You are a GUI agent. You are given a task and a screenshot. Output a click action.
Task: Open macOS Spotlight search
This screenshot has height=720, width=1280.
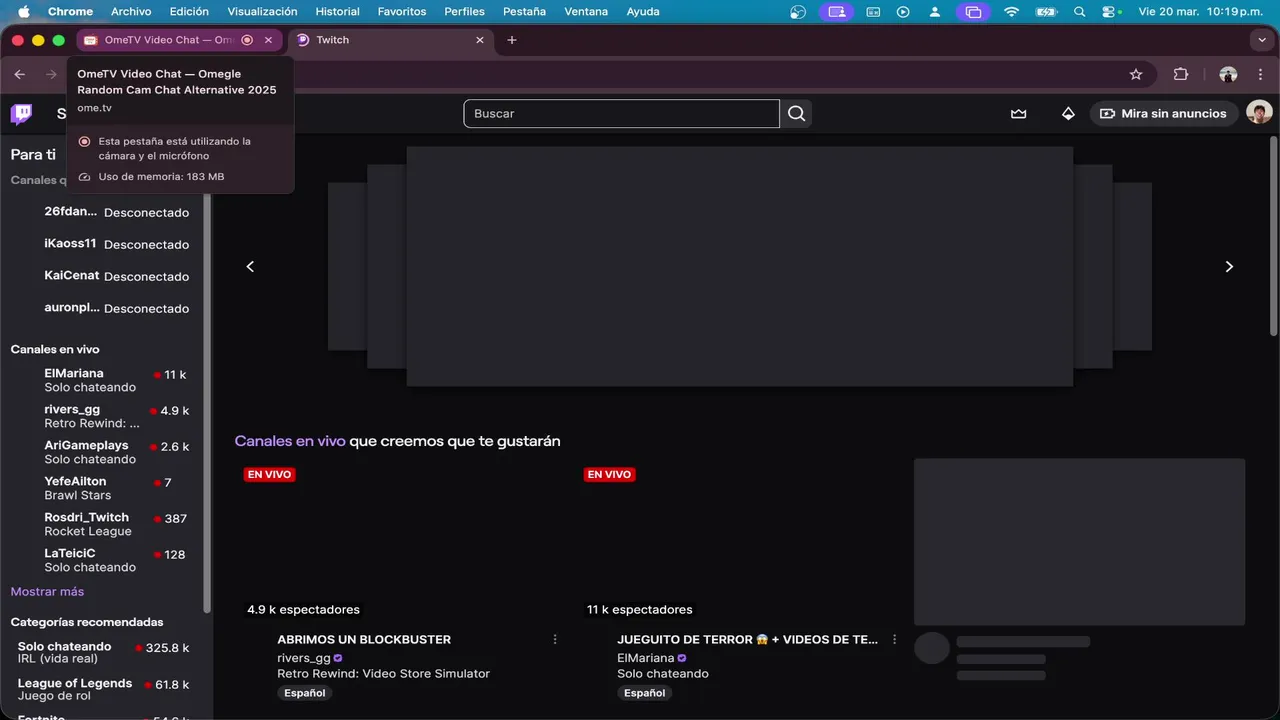pos(1079,11)
